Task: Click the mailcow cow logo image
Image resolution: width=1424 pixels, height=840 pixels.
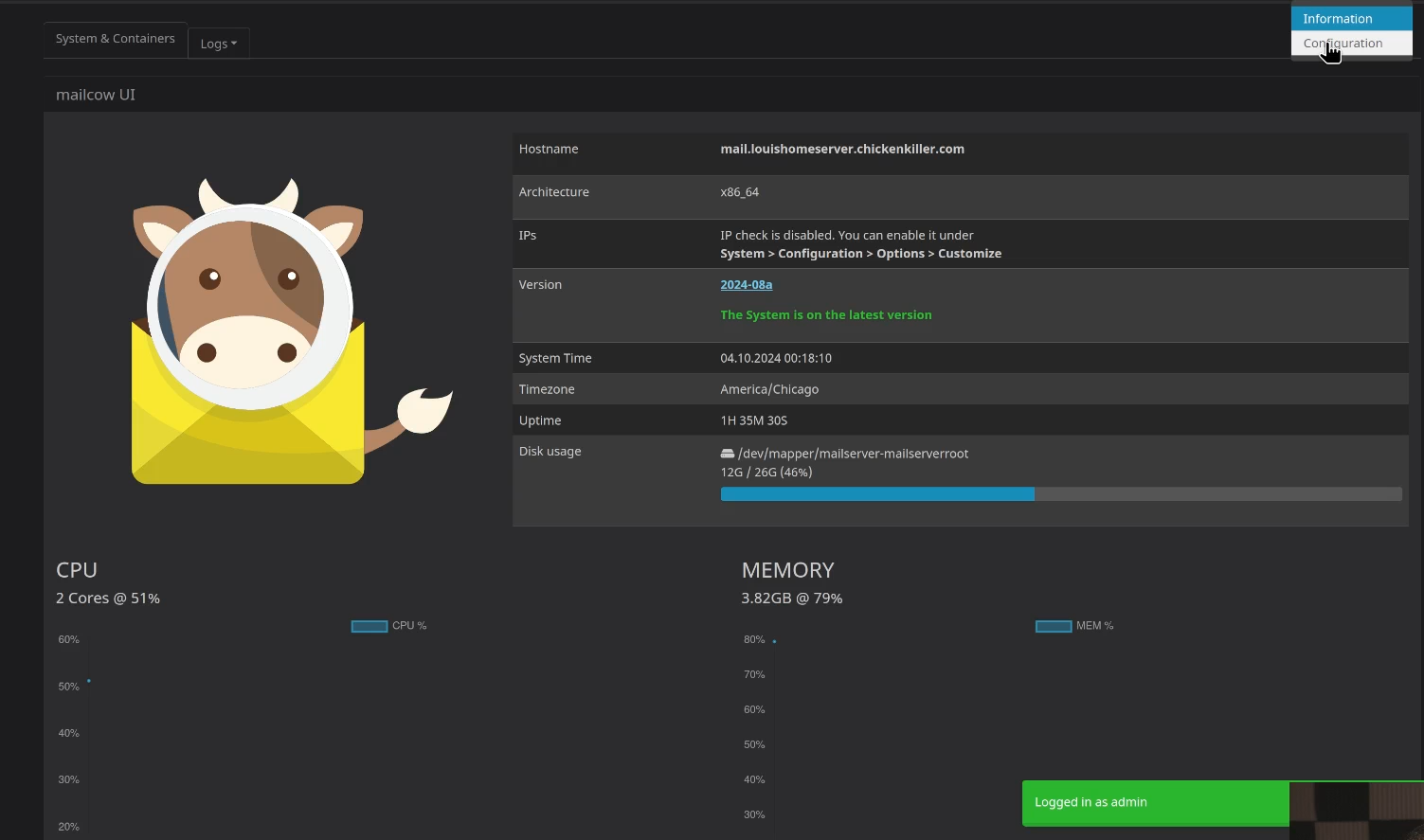Action: point(292,331)
